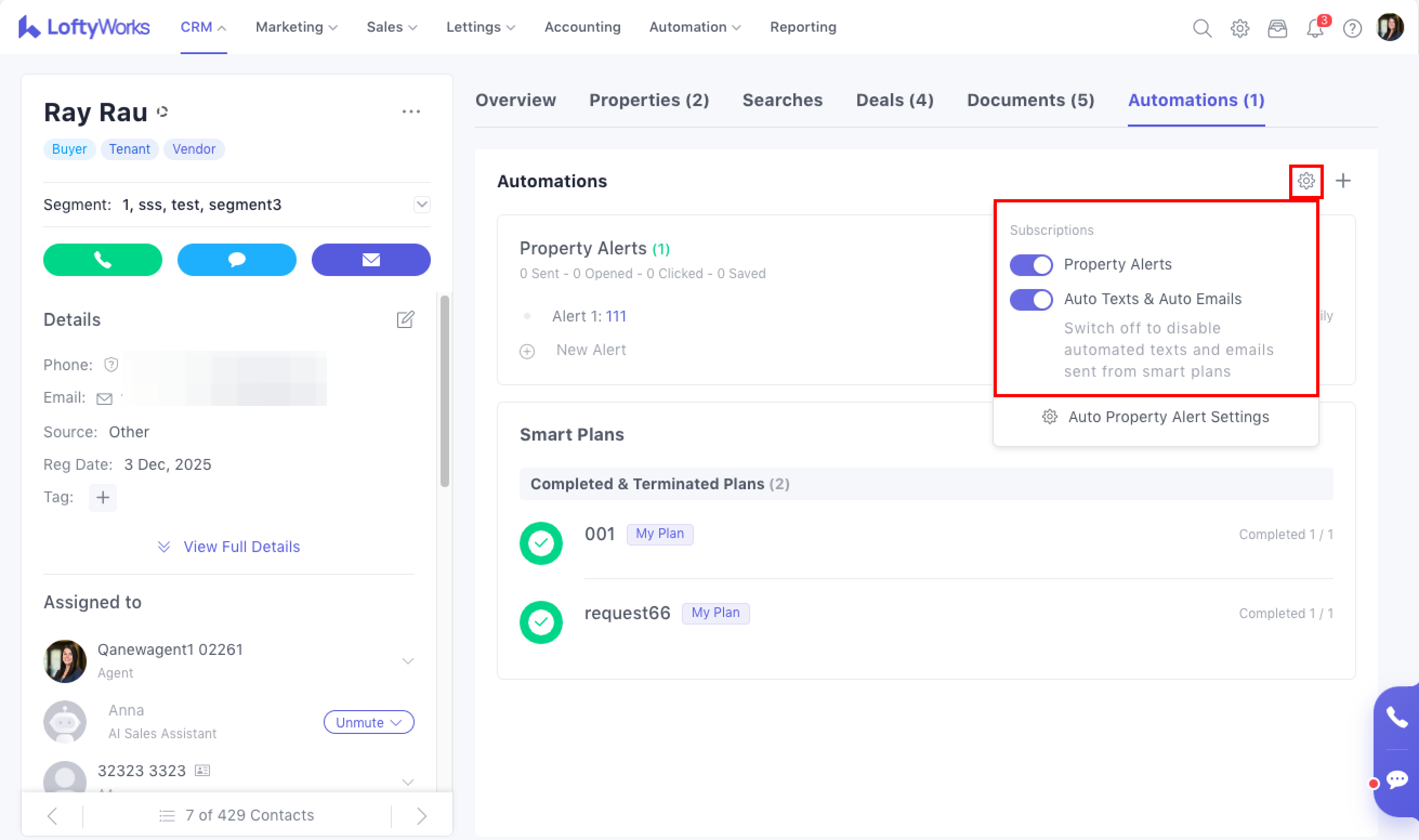This screenshot has height=840, width=1419.
Task: Click the green phone call button
Action: point(102,260)
